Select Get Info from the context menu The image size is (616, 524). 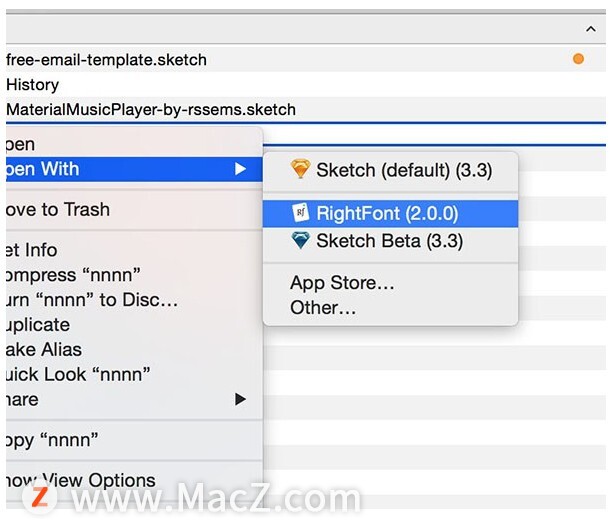click(134, 250)
